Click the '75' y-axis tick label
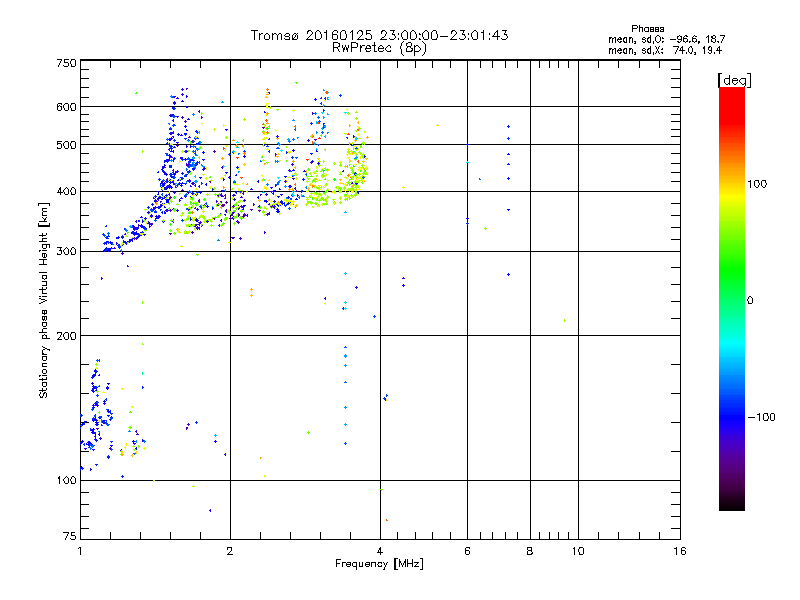Screen dimensions: 800x600 click(70, 536)
